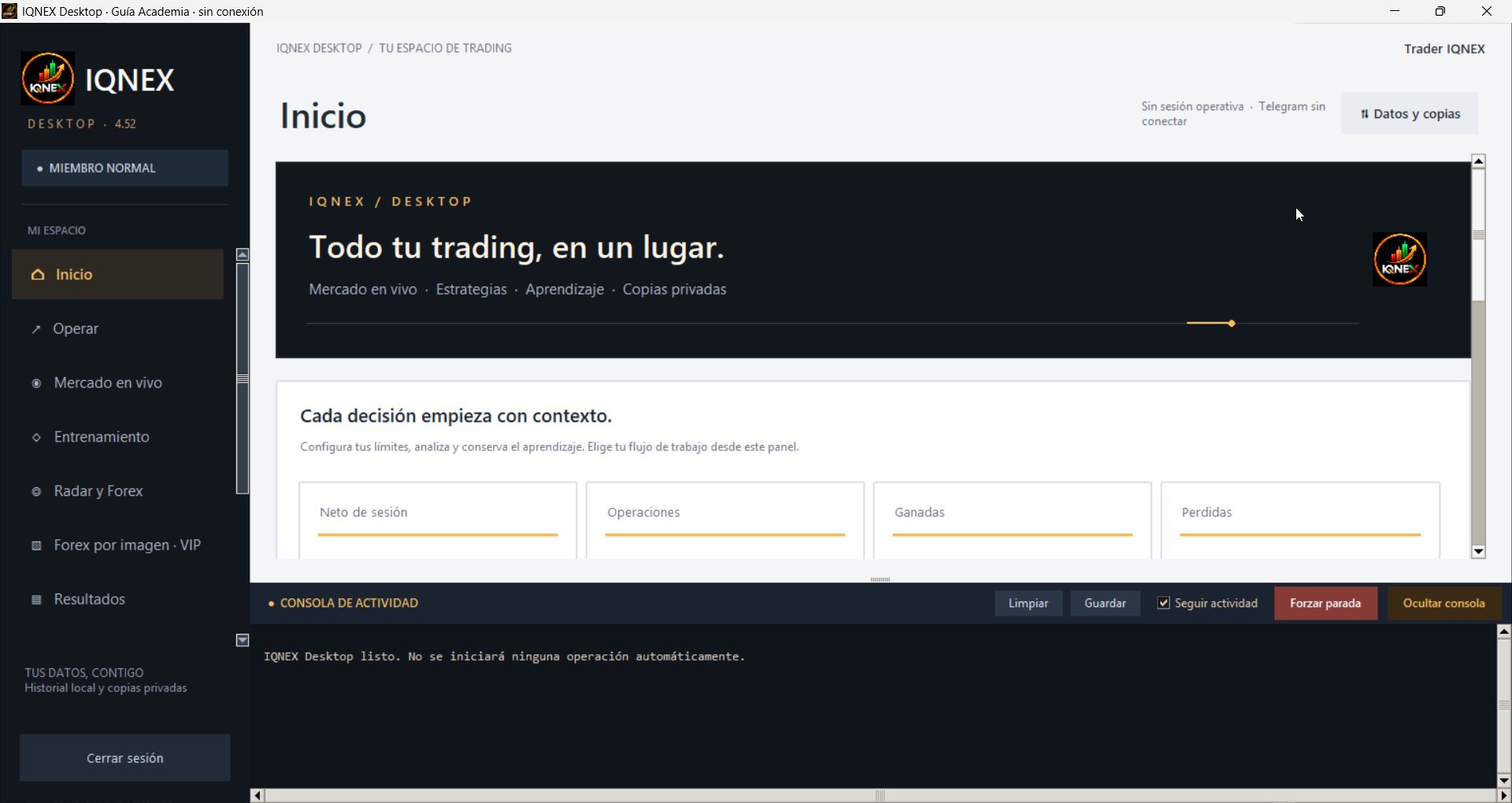Click the IQNEX DESKTOP breadcrumb
The image size is (1512, 803).
tap(319, 48)
